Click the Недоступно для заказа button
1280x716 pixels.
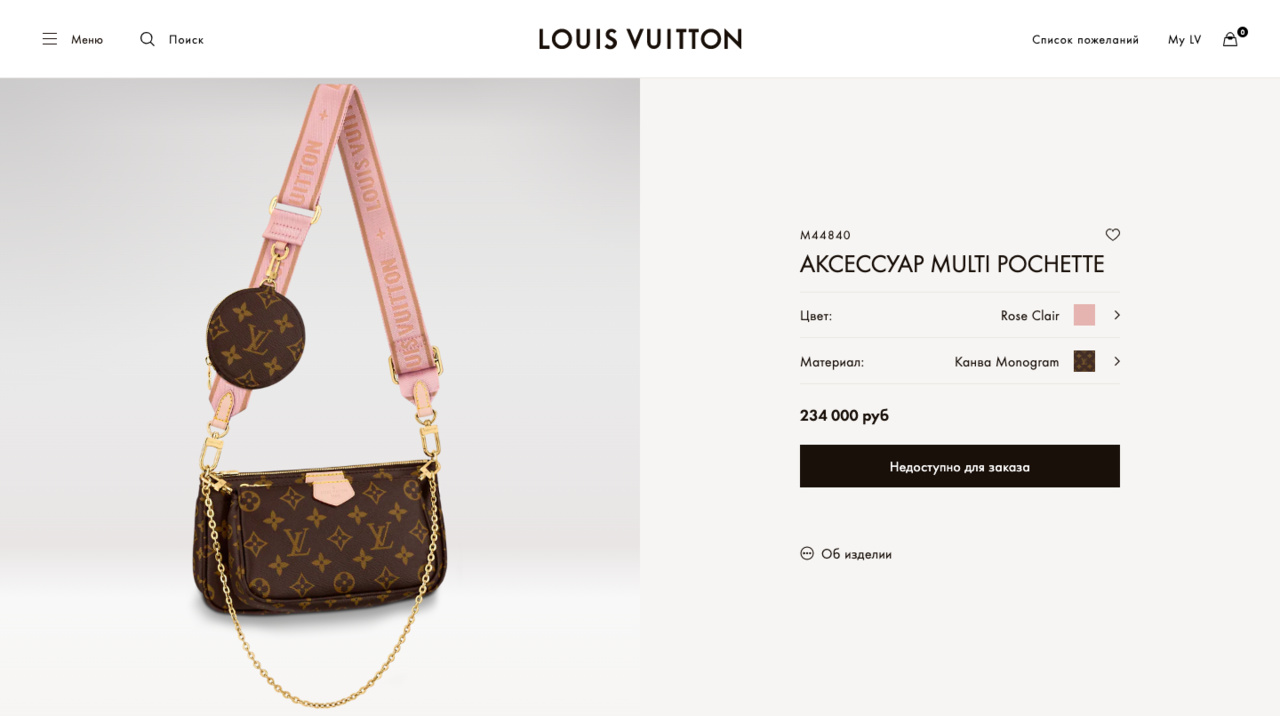[960, 466]
